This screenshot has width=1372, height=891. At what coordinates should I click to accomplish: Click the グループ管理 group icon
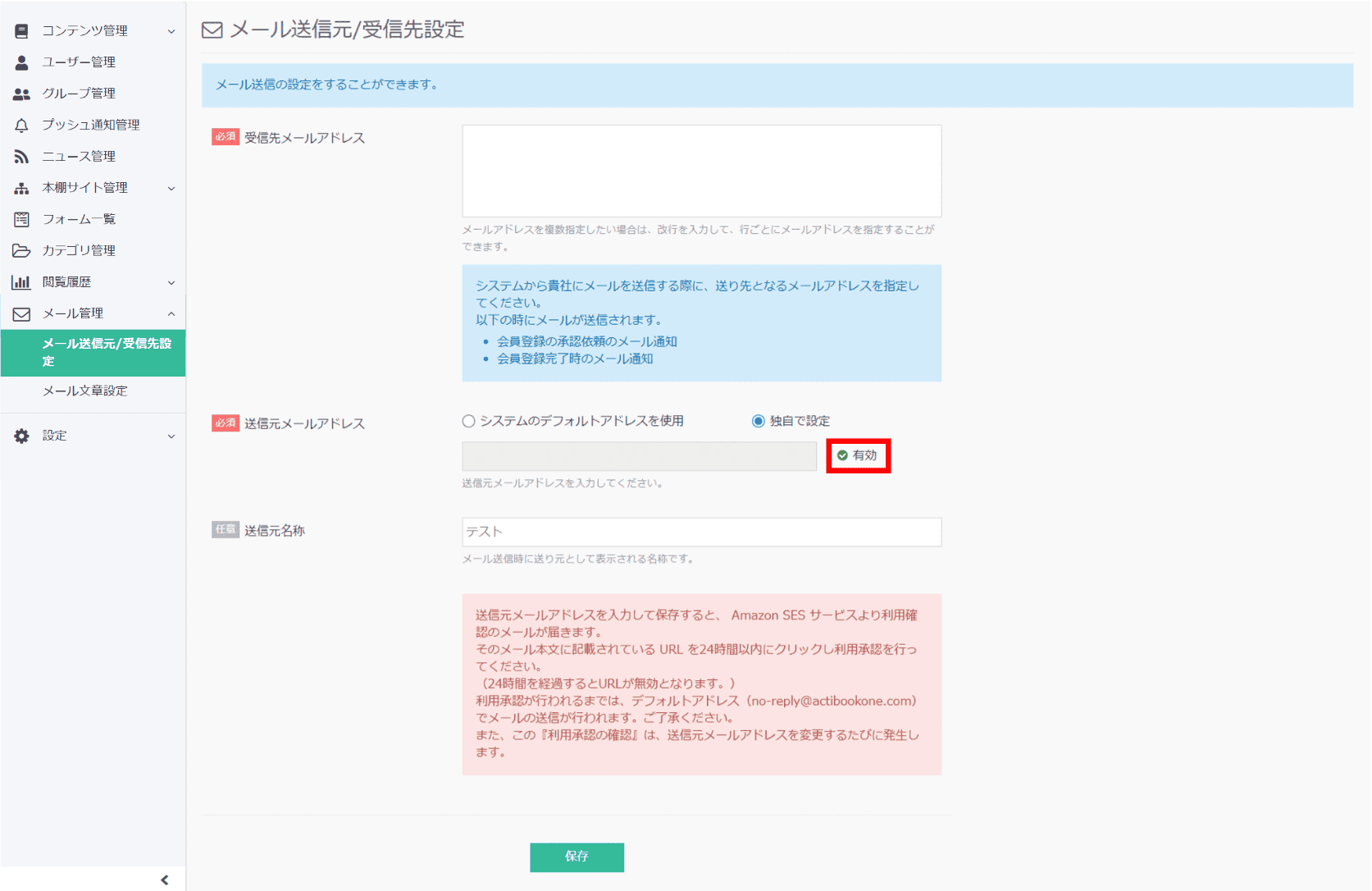pyautogui.click(x=21, y=93)
